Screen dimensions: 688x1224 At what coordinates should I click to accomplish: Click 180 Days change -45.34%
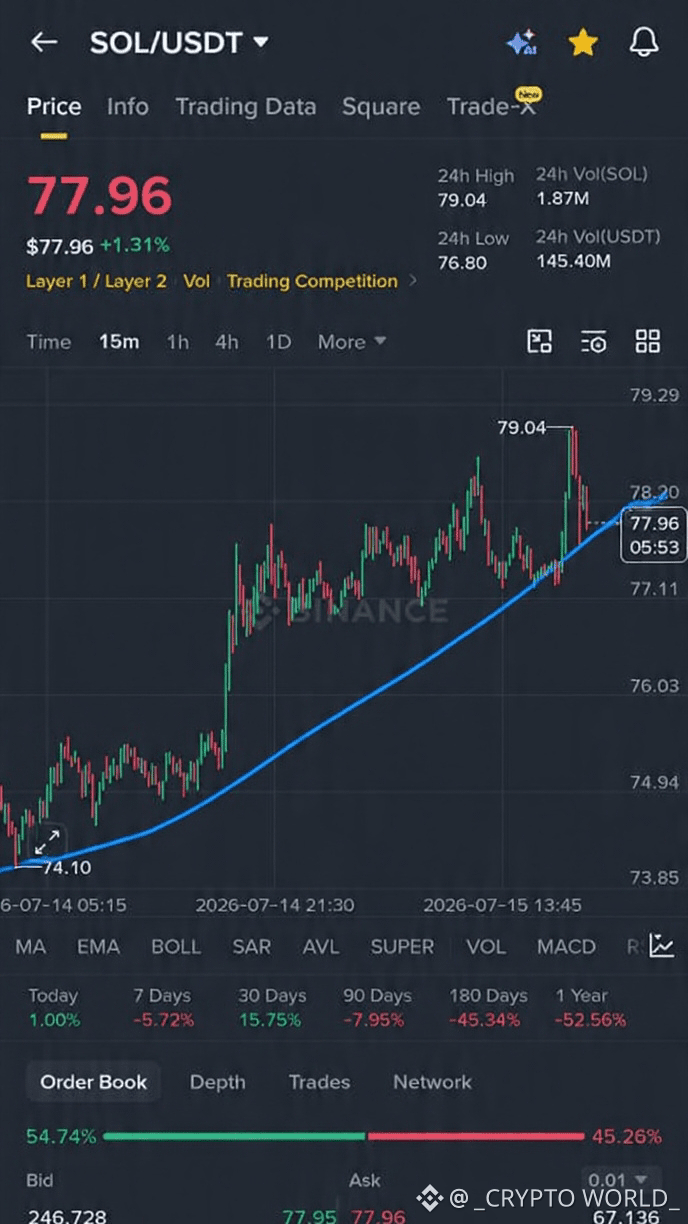[484, 1020]
